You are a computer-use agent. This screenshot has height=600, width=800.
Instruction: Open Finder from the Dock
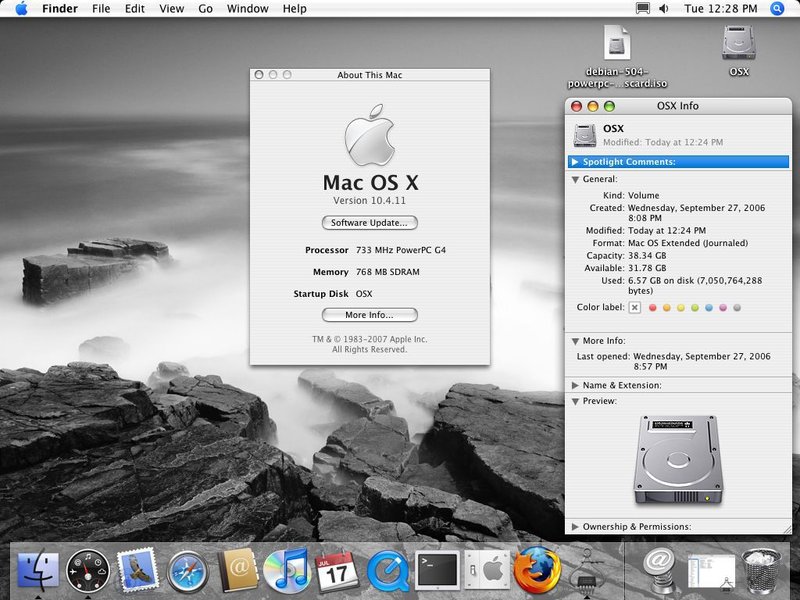pos(38,570)
